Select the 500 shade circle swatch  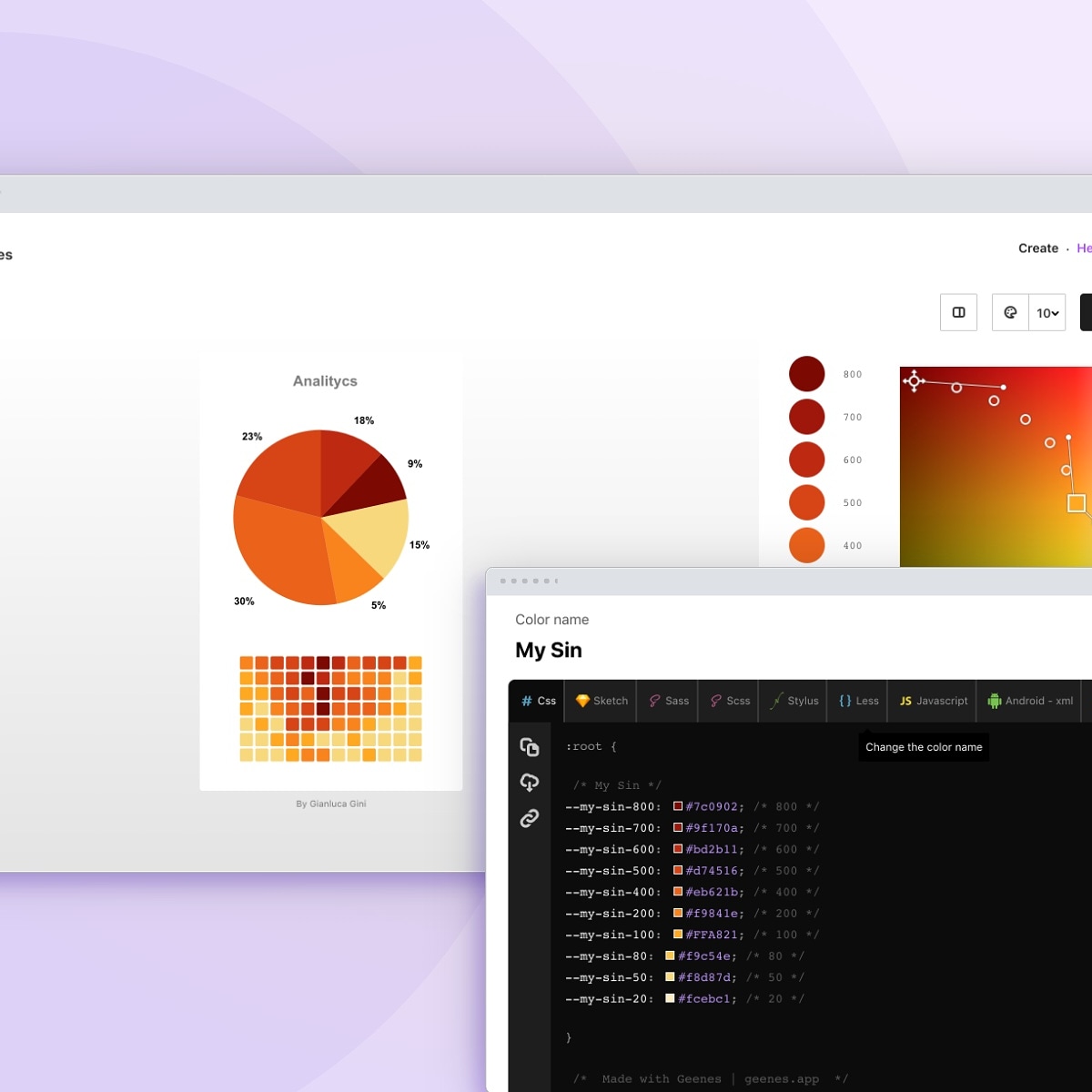[x=807, y=502]
